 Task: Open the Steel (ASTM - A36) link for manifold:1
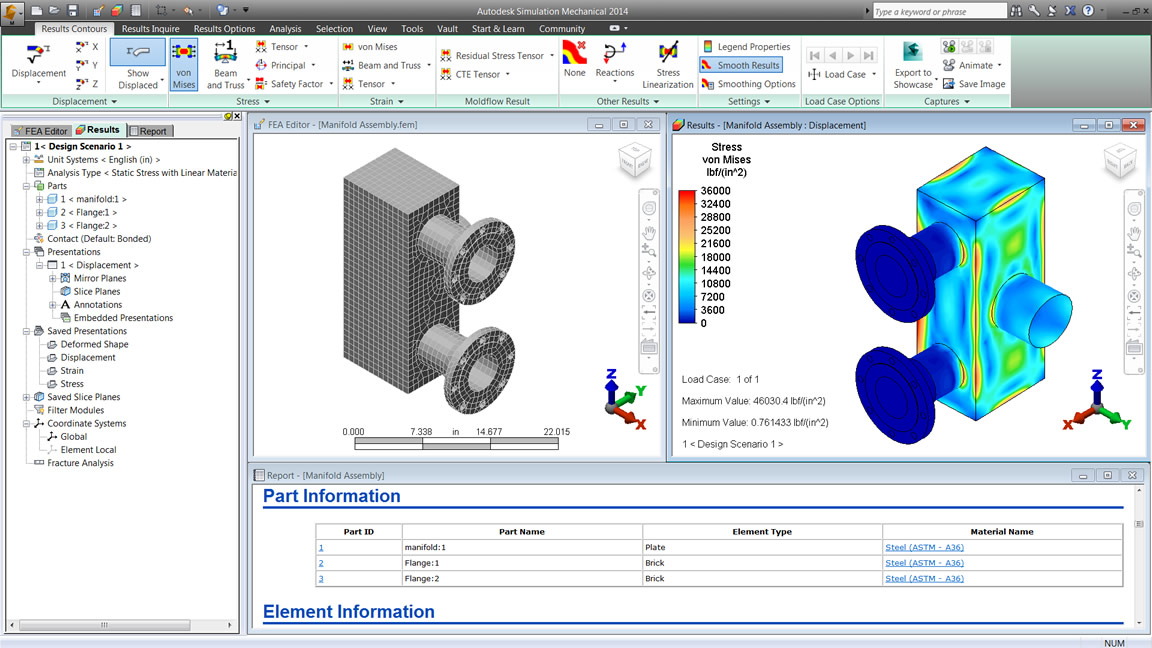[924, 547]
